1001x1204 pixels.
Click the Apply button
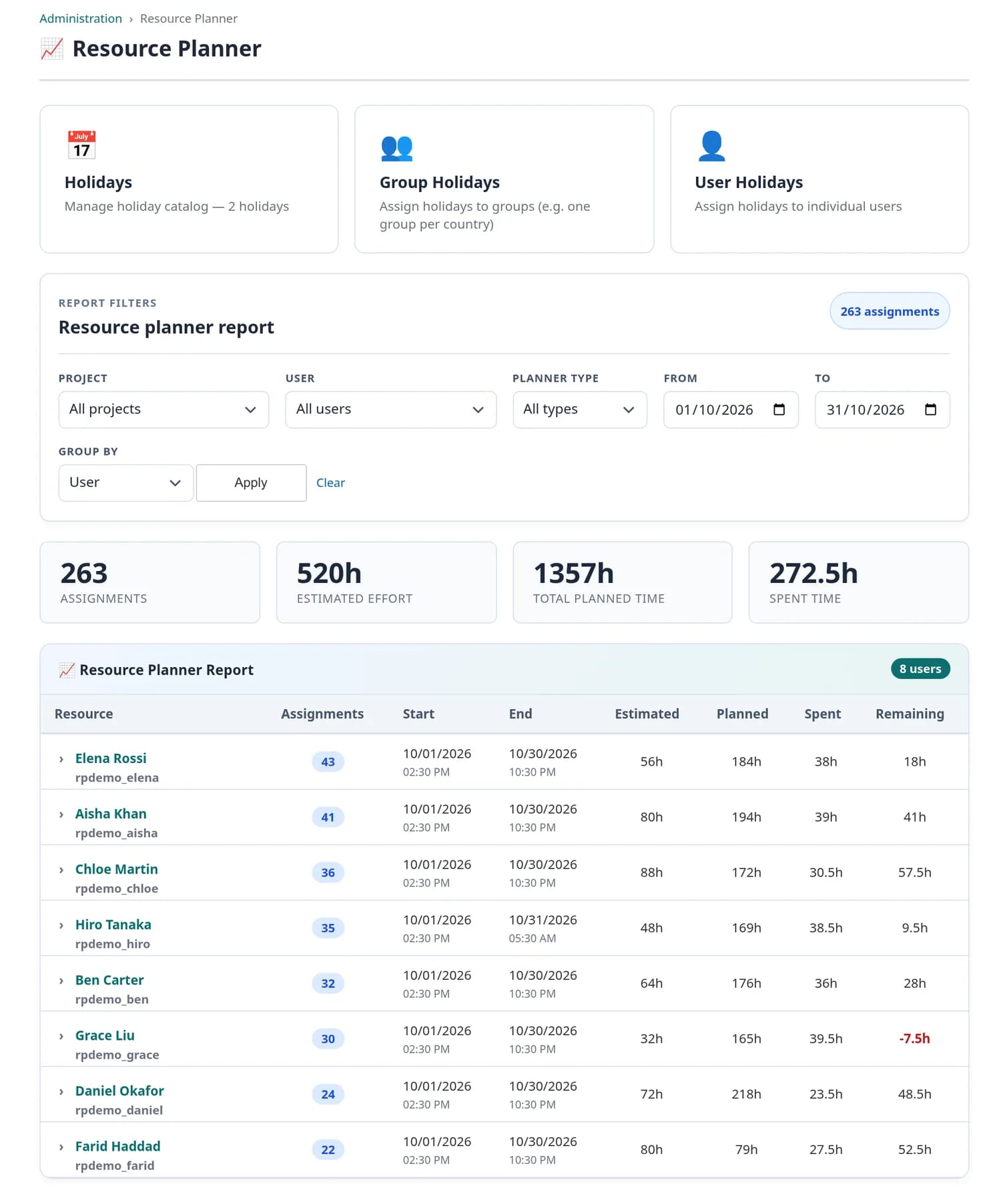click(251, 483)
